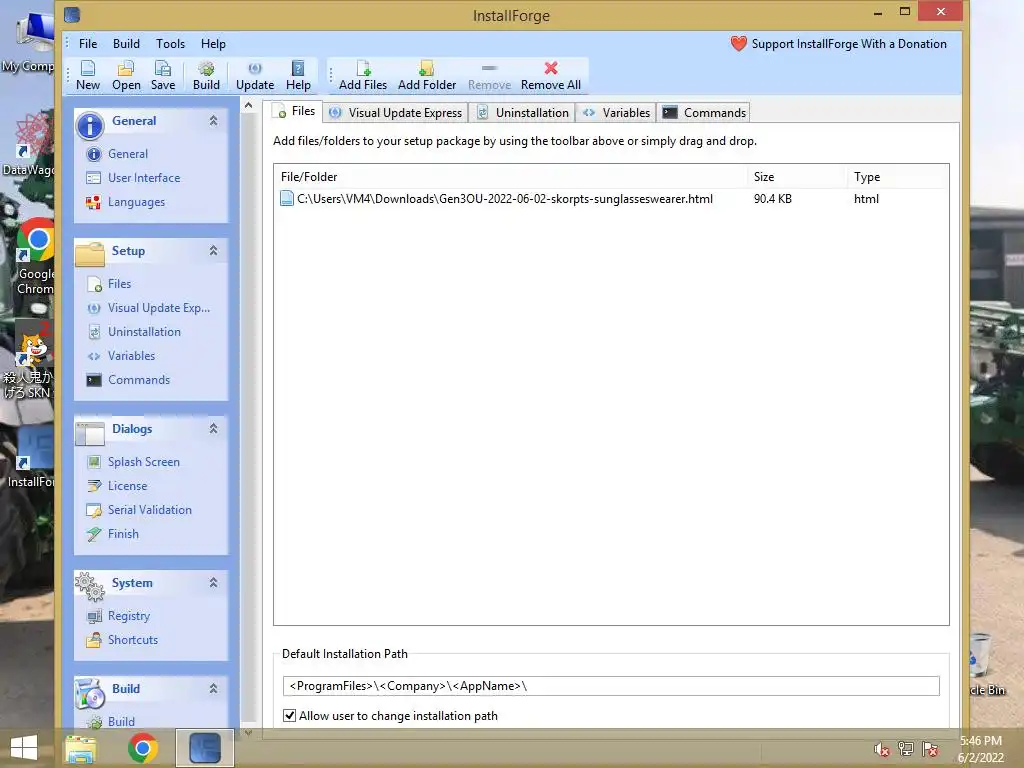Click the Type column header
The image size is (1024, 768).
tap(897, 177)
